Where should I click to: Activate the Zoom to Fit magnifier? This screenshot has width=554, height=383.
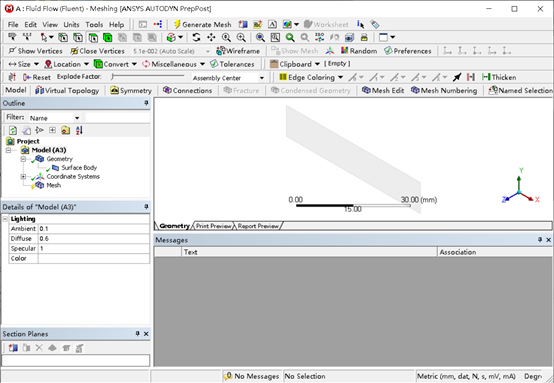point(260,37)
